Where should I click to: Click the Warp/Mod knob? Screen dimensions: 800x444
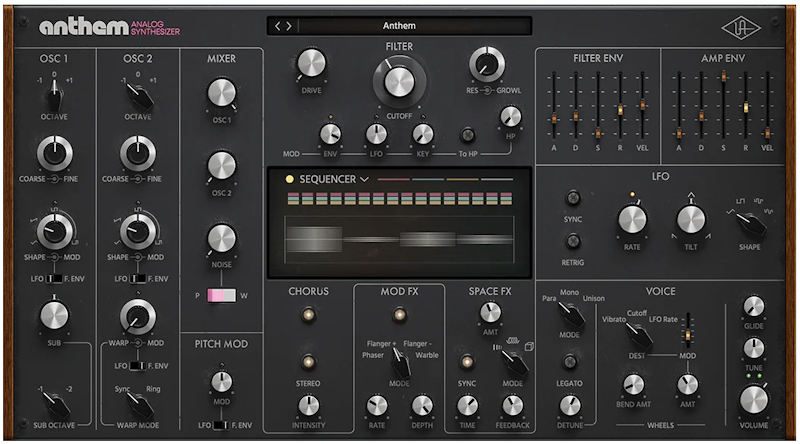click(138, 316)
